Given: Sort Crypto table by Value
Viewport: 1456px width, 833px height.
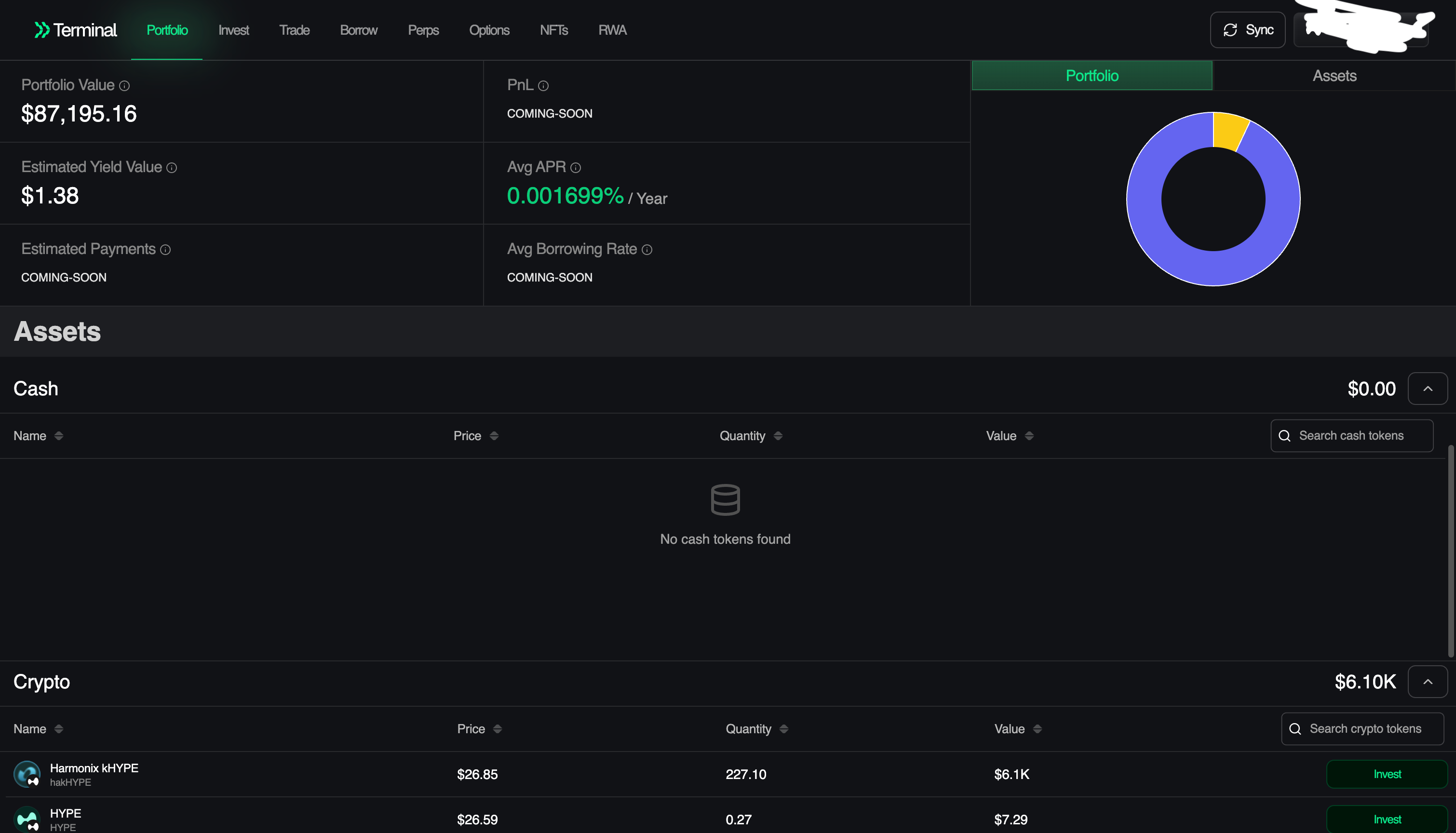Looking at the screenshot, I should tap(1037, 729).
